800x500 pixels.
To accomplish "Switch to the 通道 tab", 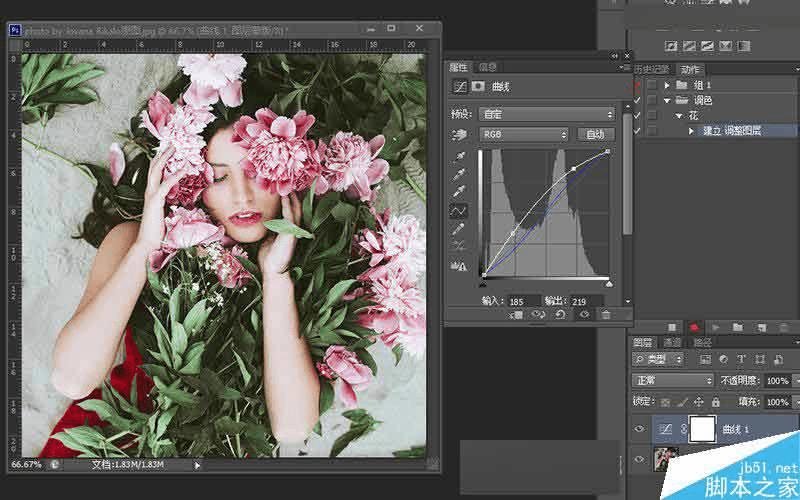I will pyautogui.click(x=671, y=343).
